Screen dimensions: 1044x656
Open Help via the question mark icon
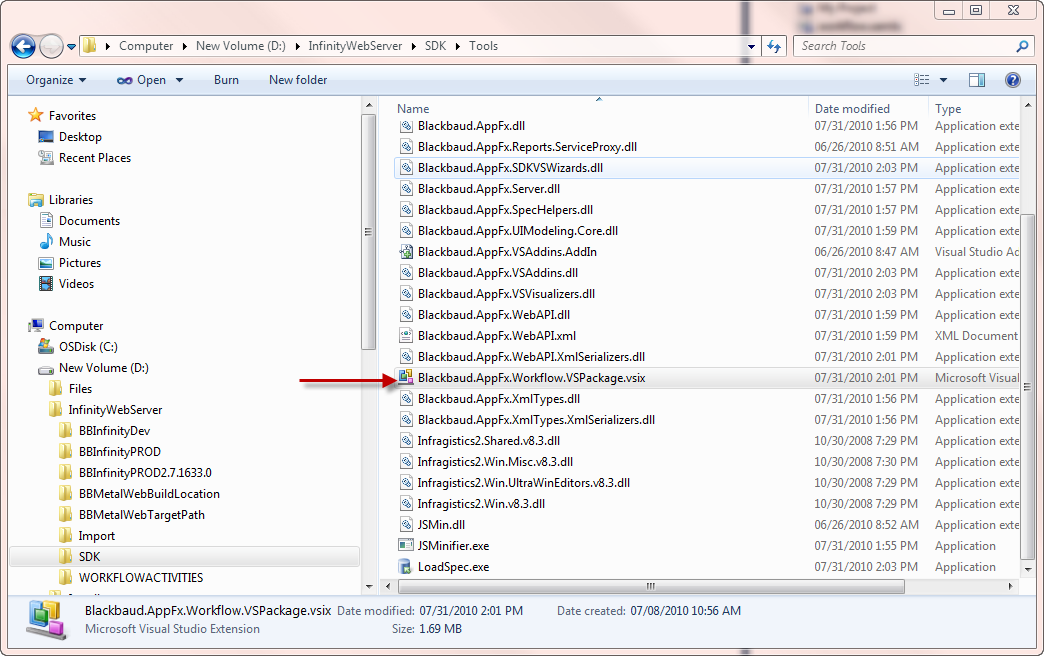click(1013, 80)
